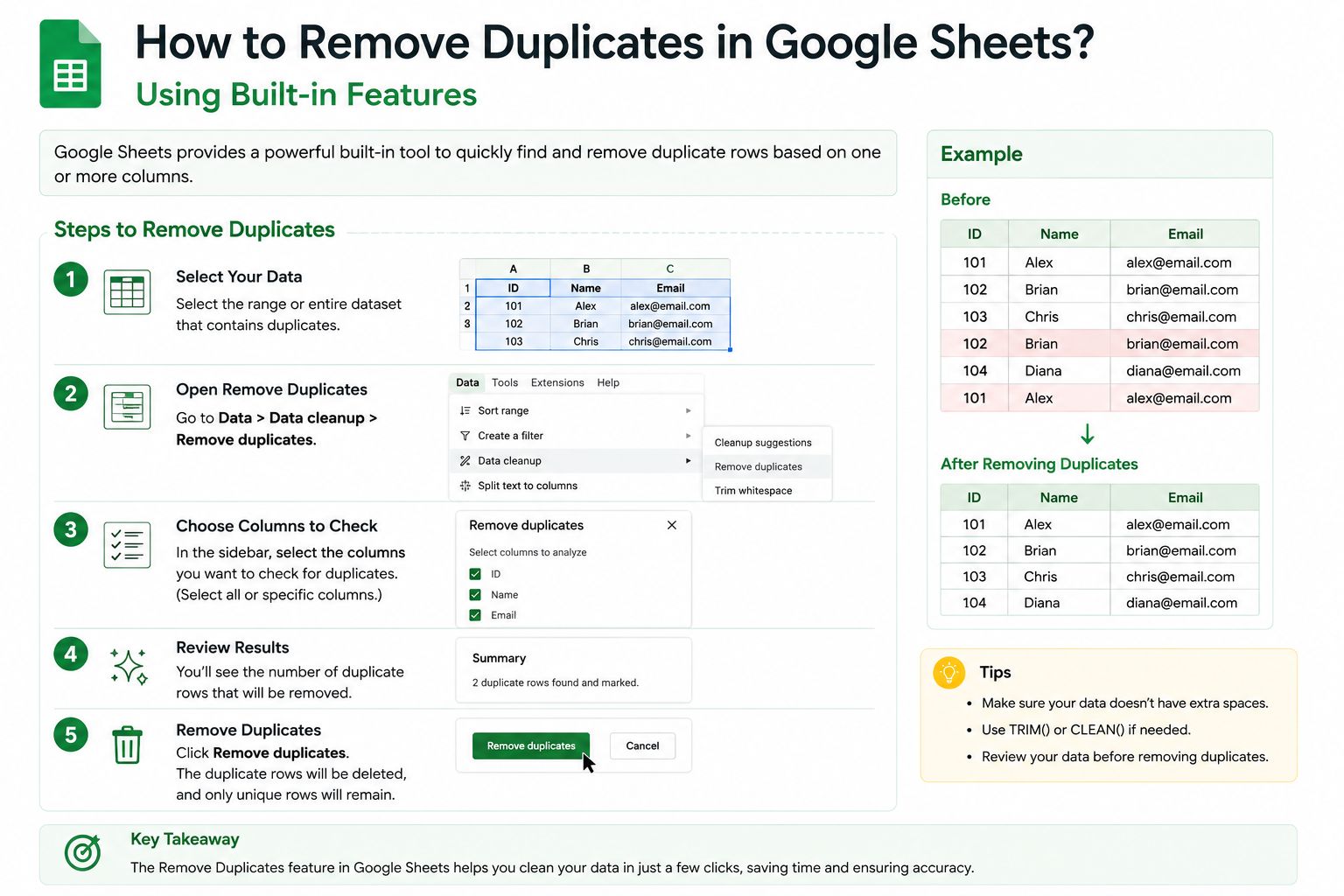This screenshot has height=896, width=1344.
Task: Click the table grid icon beside Select Your Data
Action: tap(127, 292)
